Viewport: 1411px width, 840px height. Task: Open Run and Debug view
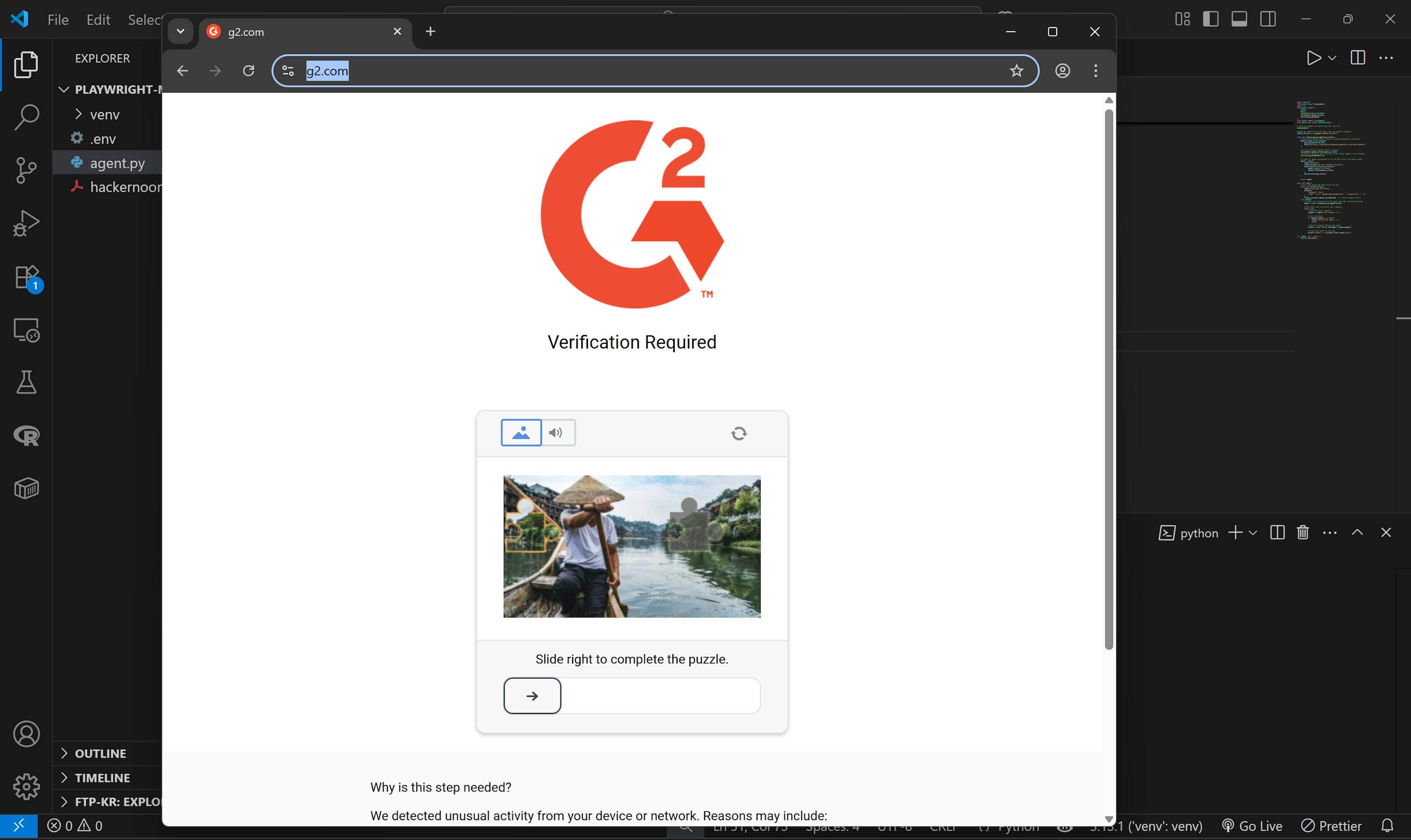26,223
